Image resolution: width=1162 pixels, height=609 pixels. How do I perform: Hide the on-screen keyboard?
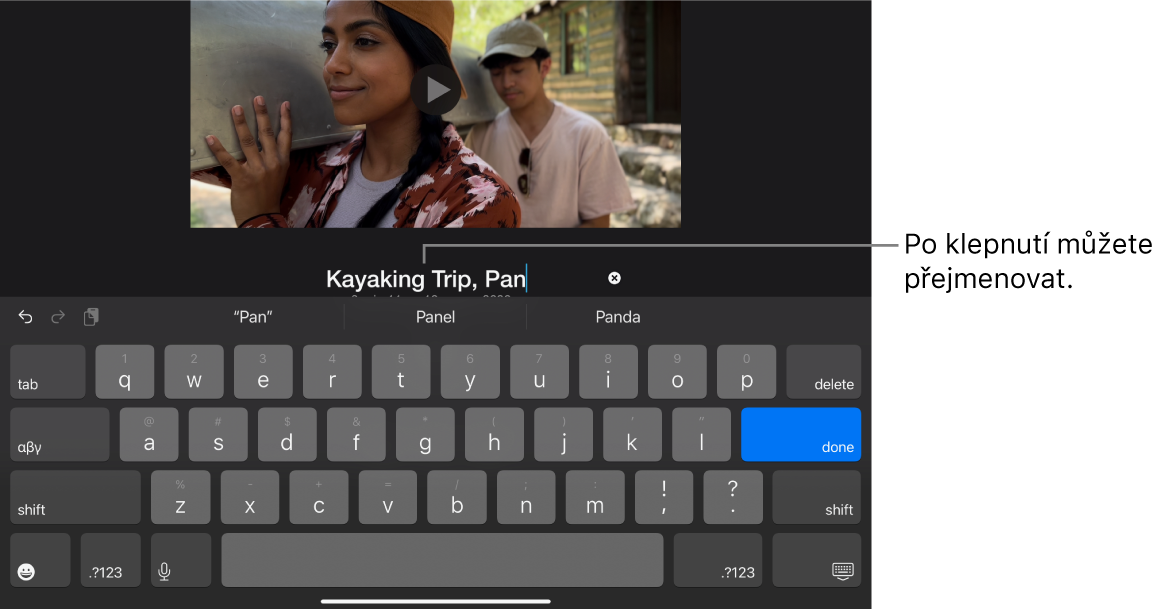point(817,560)
